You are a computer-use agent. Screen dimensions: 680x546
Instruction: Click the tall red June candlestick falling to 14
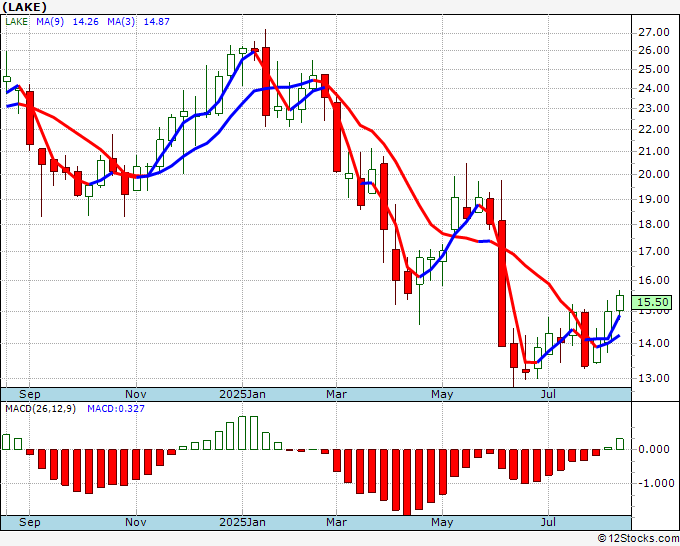(502, 283)
